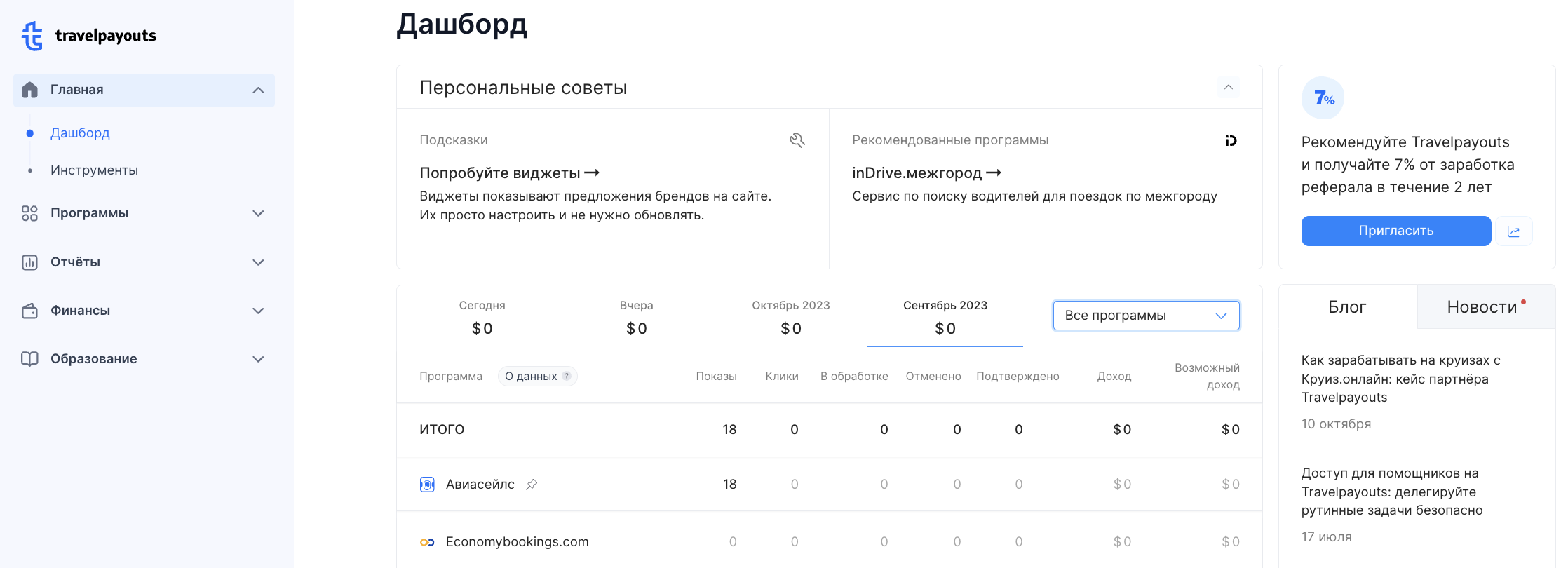Select the Сегодня period tab
1568x568 pixels.
coord(482,317)
